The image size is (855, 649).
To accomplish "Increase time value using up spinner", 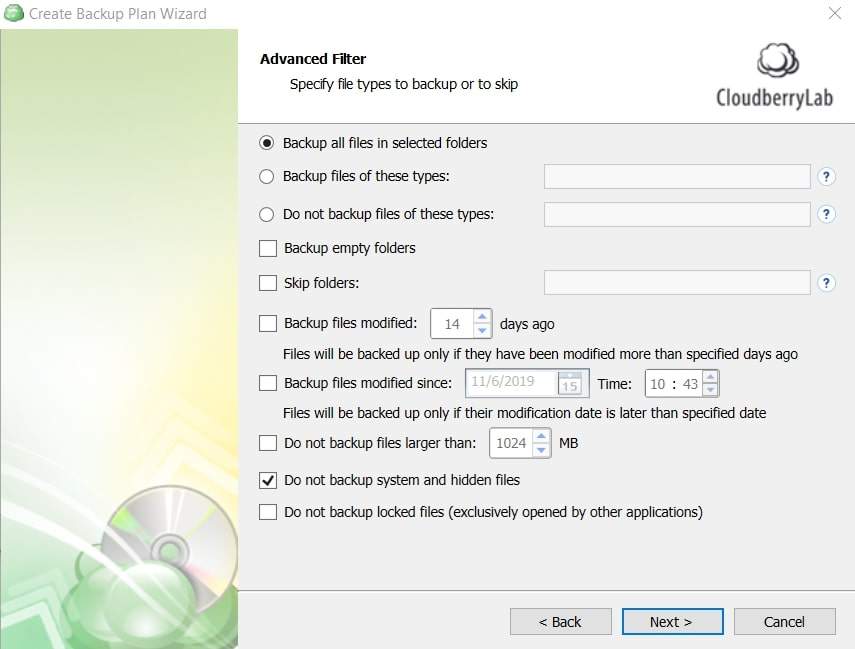I will pos(710,377).
